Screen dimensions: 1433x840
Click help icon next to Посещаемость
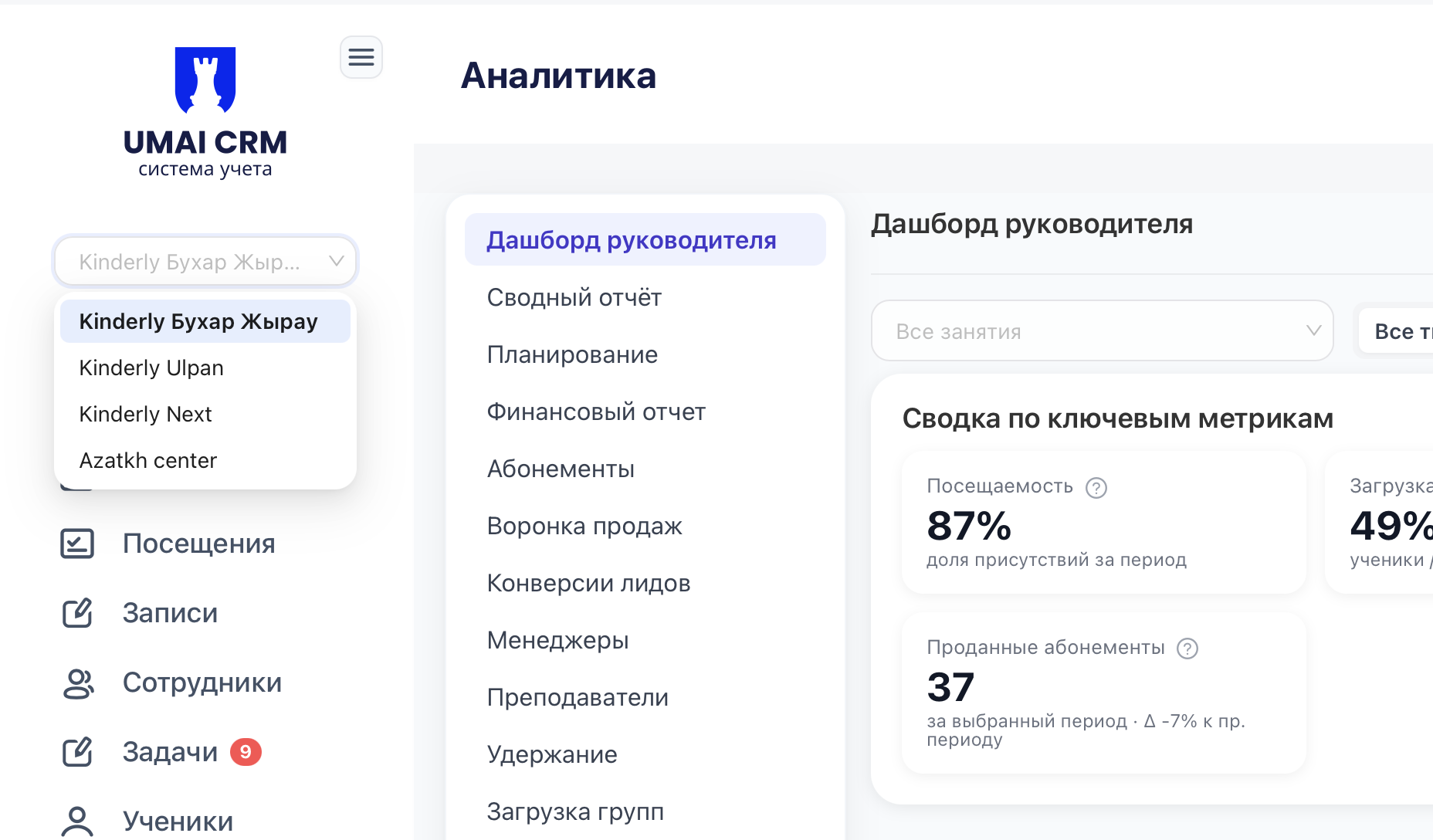click(x=1096, y=487)
